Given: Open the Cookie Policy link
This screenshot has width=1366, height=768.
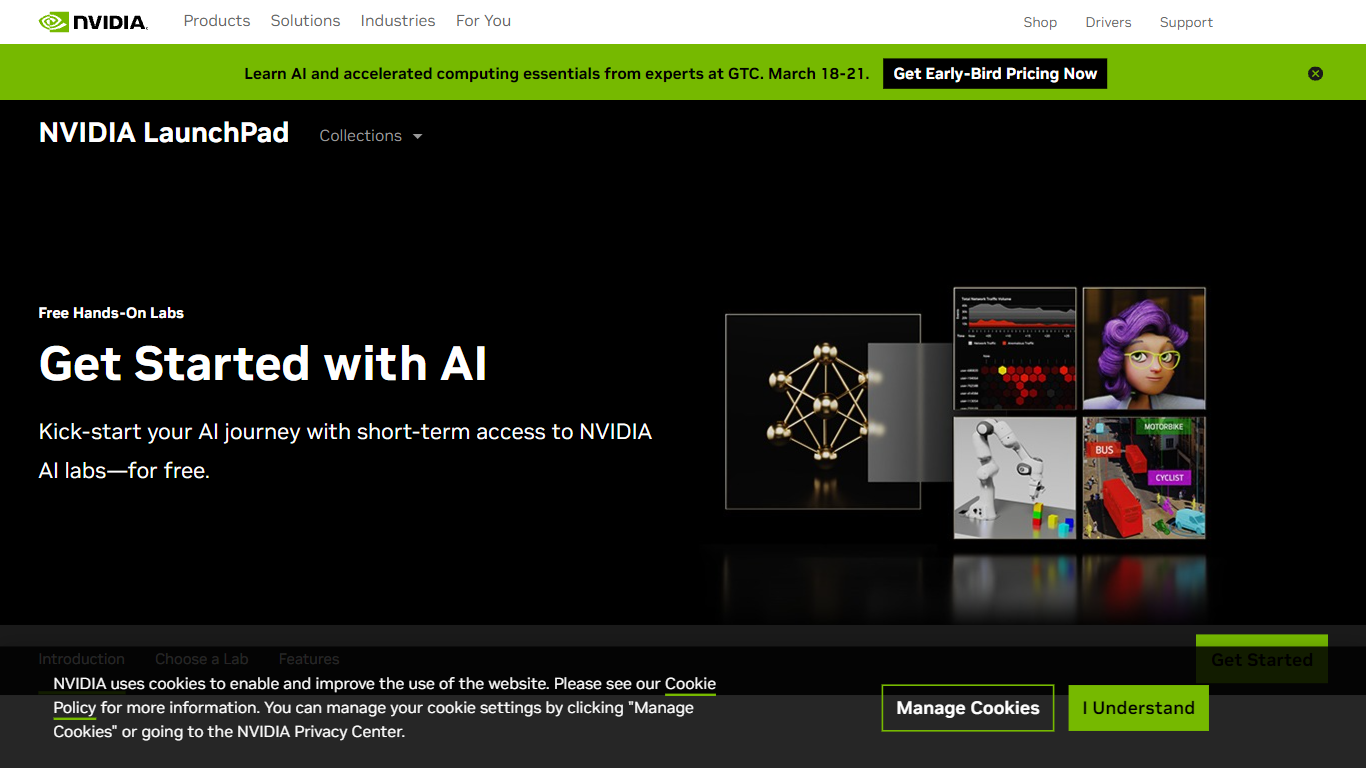Looking at the screenshot, I should click(x=690, y=685).
